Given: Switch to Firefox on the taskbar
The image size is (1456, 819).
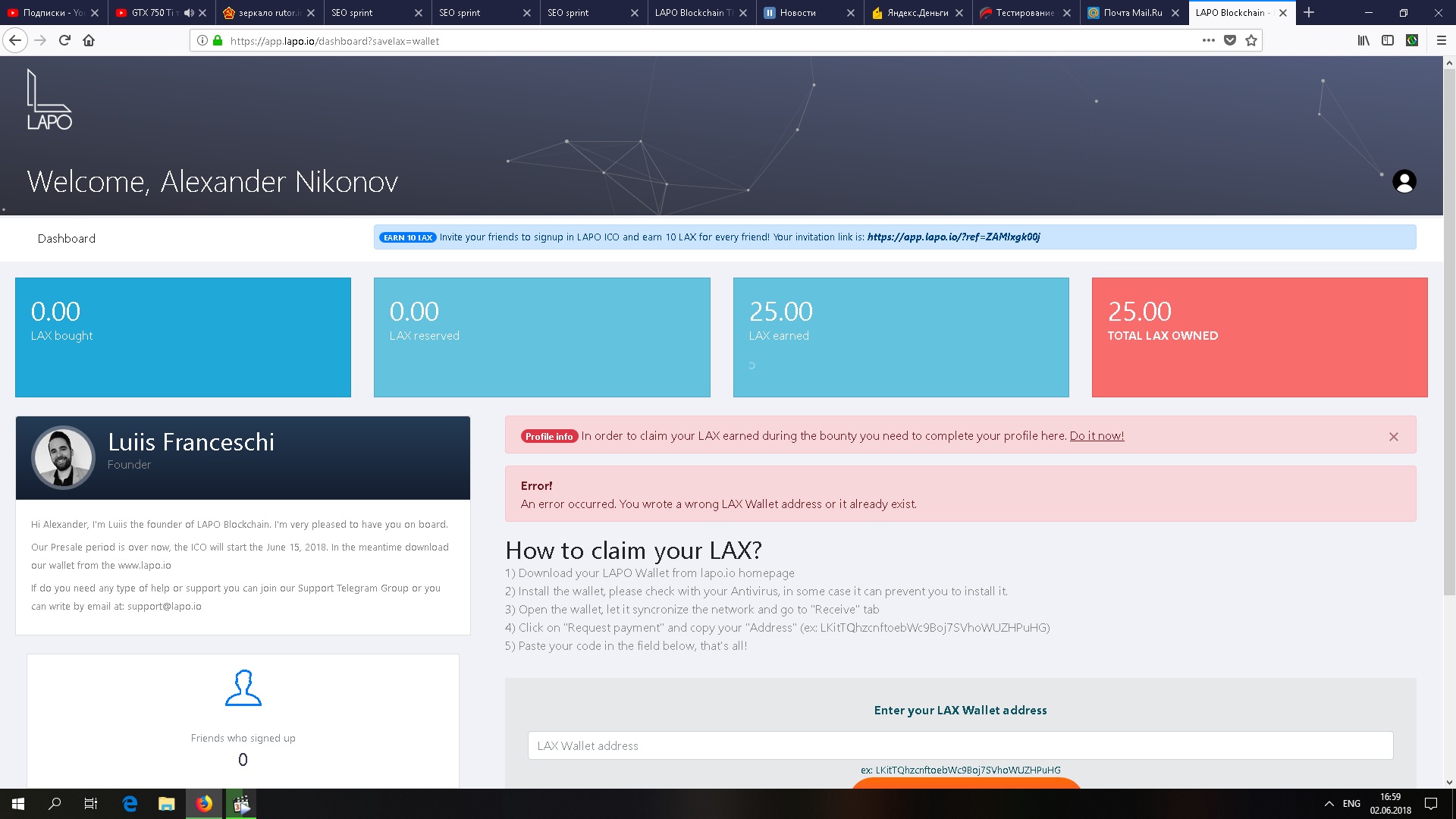Looking at the screenshot, I should pos(204,804).
